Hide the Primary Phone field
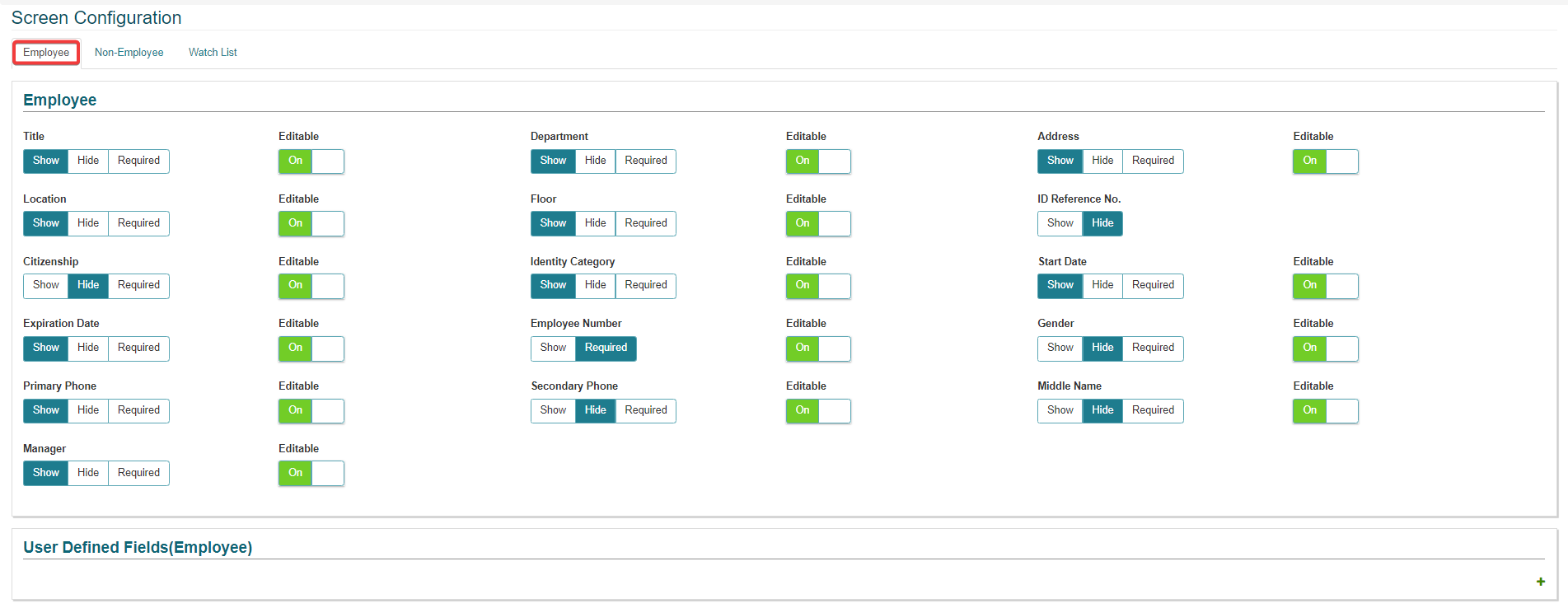This screenshot has height=608, width=1568. (88, 411)
